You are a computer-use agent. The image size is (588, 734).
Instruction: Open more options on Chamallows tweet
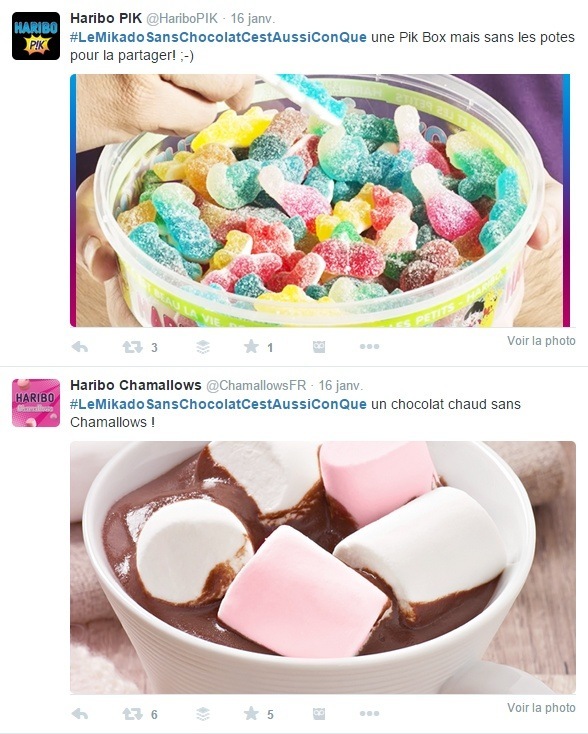tap(369, 714)
